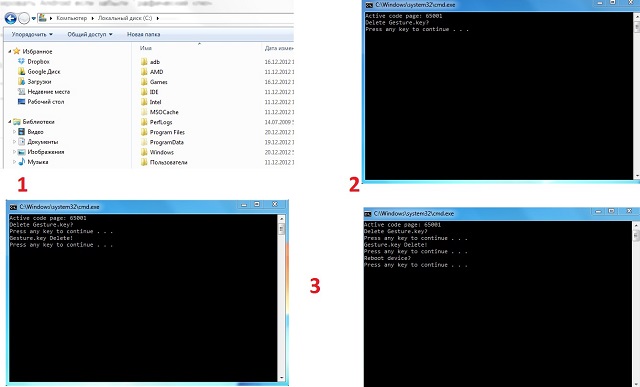
Task: Click 'Reboot device?' line in cmd window
Action: tap(387, 258)
